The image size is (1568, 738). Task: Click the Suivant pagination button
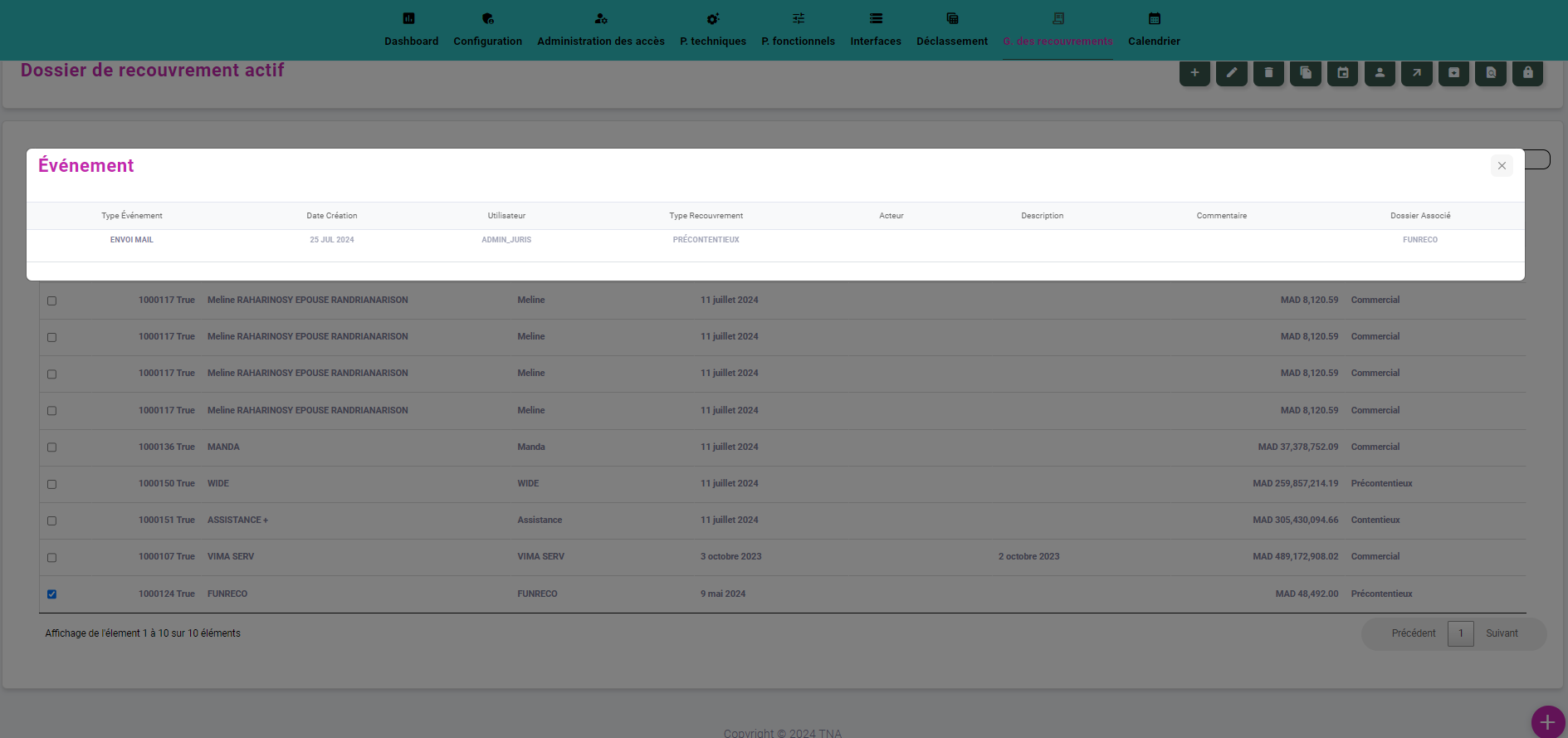tap(1502, 633)
